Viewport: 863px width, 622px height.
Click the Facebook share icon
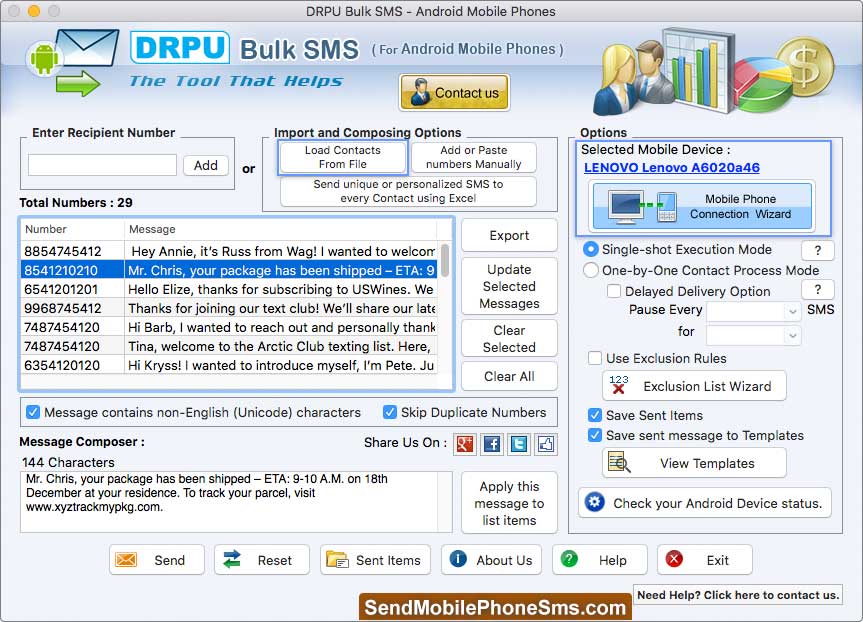click(491, 444)
